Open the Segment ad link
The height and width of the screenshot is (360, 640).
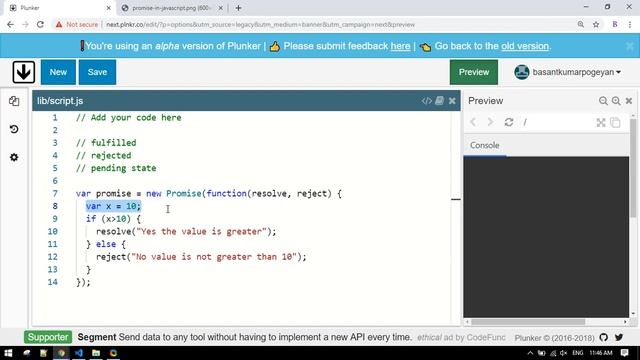[244, 337]
